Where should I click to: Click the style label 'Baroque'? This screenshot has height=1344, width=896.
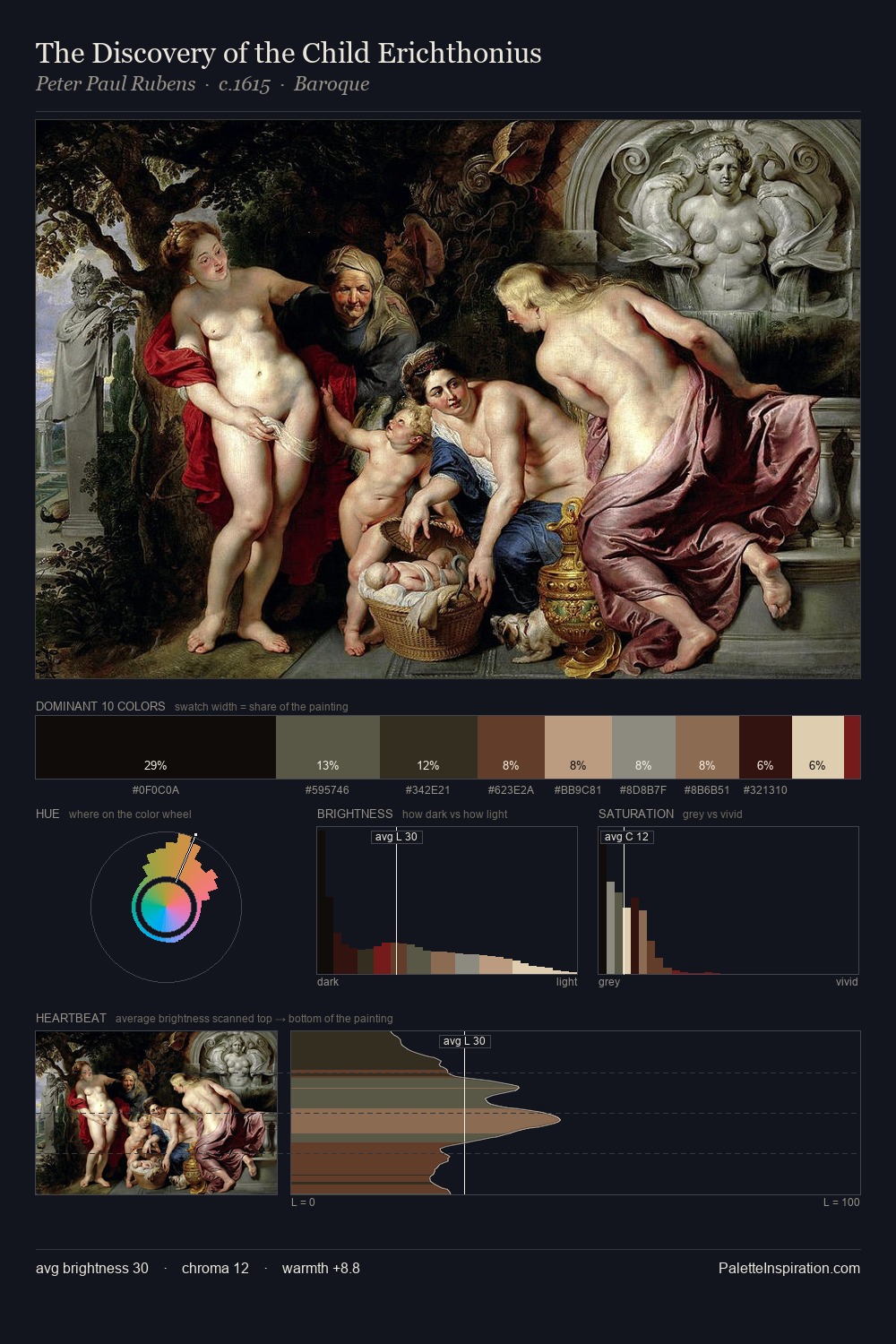point(332,84)
